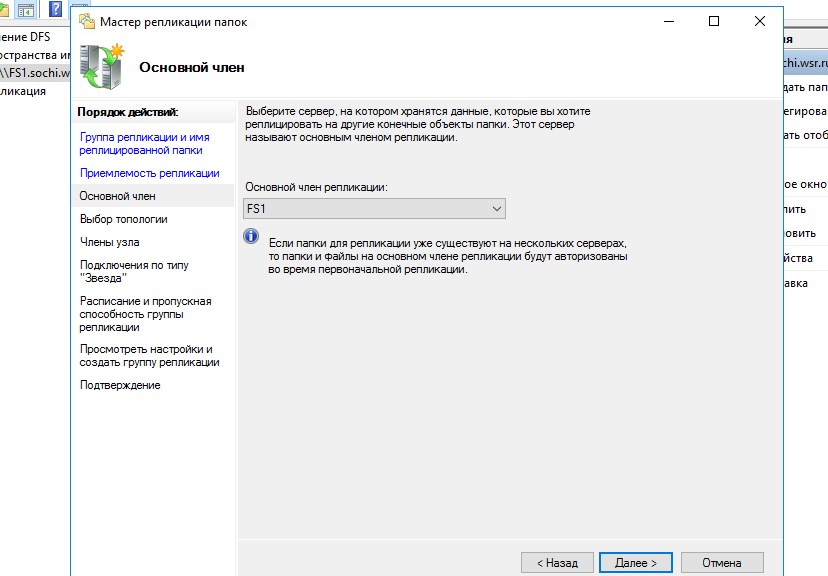
Task: Select the DFS Management root node in the background tree
Action: point(25,36)
